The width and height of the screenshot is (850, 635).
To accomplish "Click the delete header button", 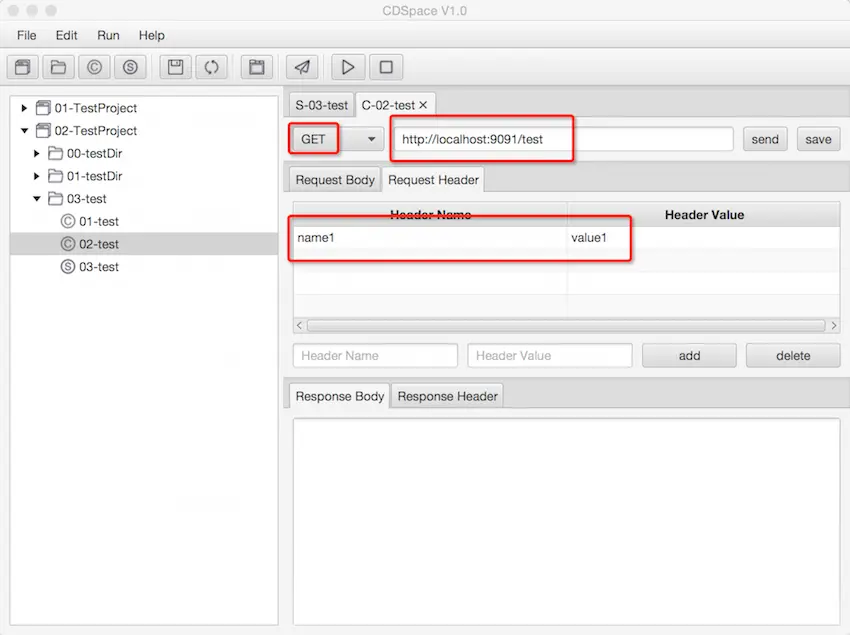I will pos(793,356).
